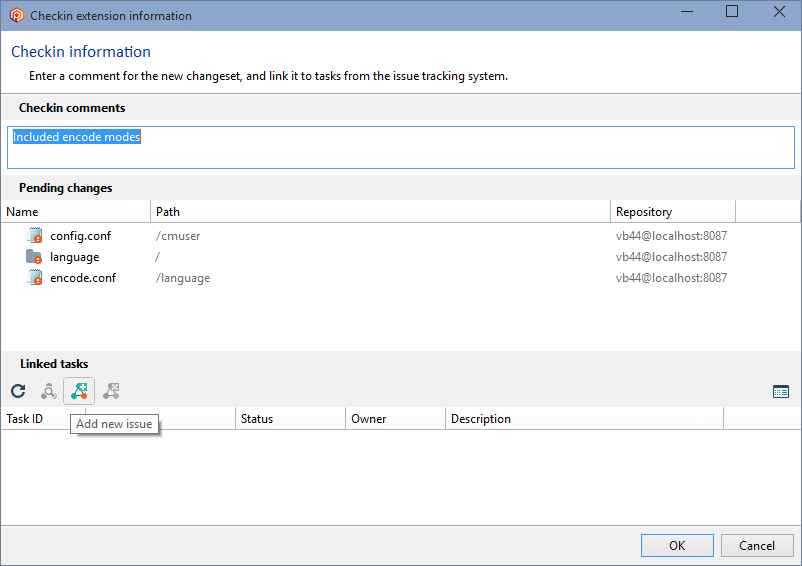Click the encode.conf file icon
802x566 pixels.
[x=35, y=277]
